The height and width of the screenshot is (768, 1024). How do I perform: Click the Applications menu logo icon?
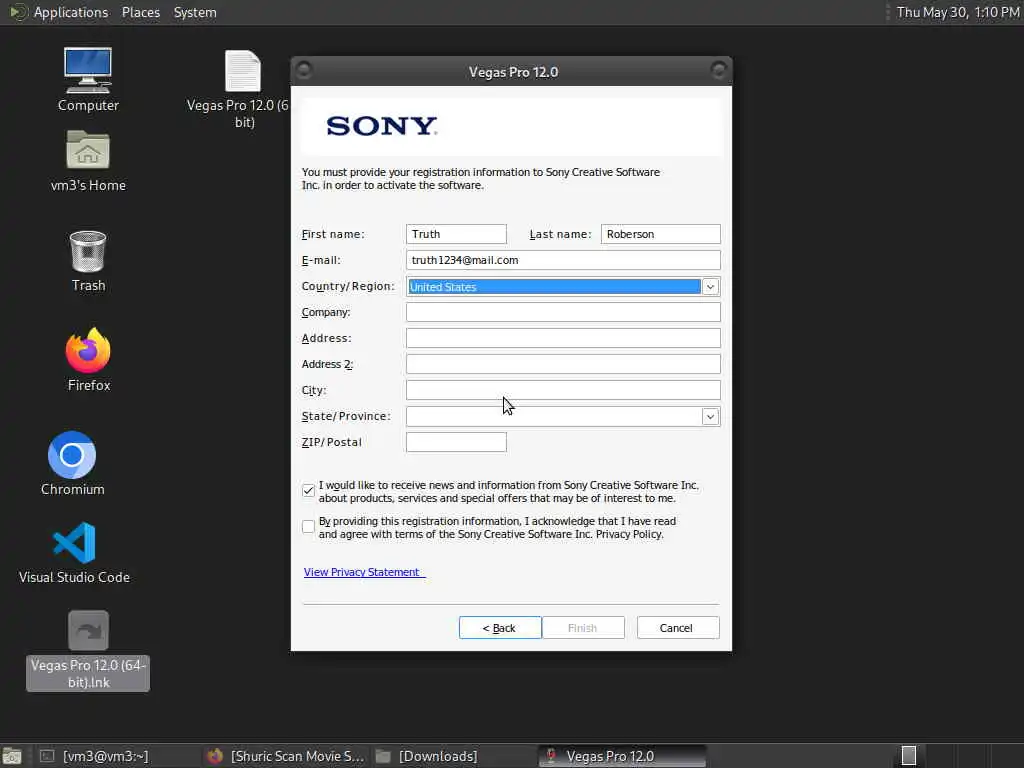[18, 12]
